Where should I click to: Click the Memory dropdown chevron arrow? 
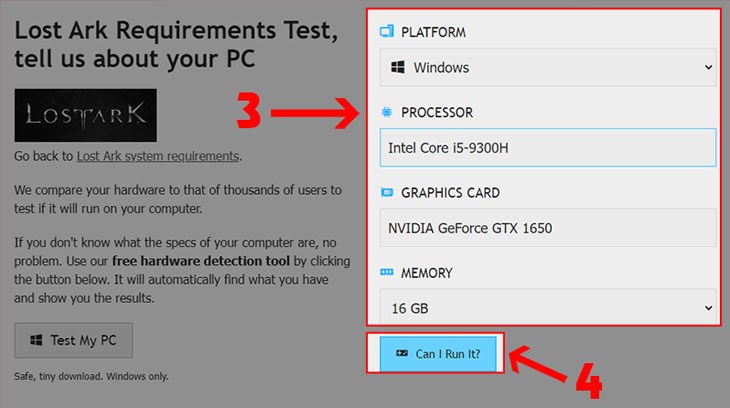pos(708,307)
